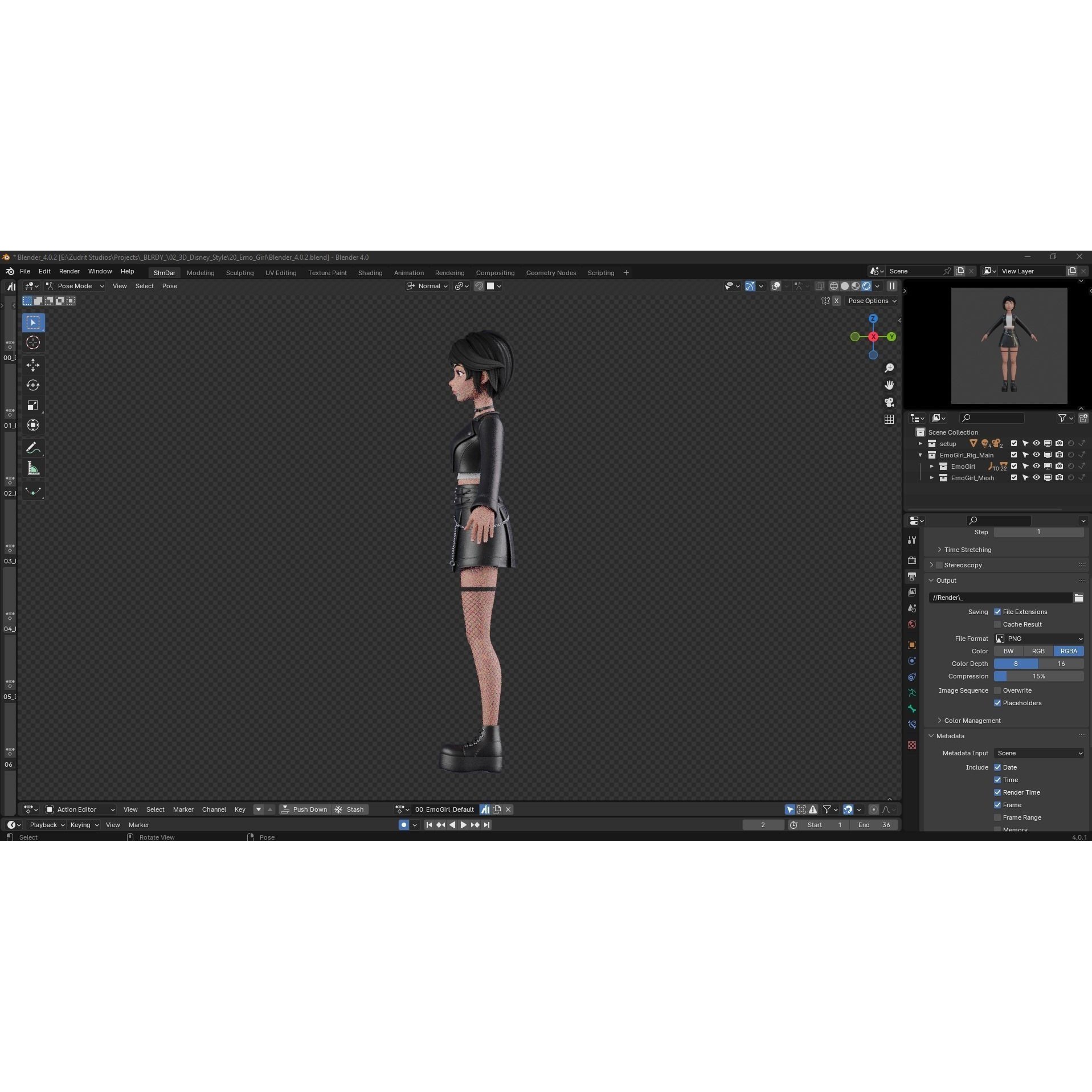The height and width of the screenshot is (1092, 1092).
Task: Open the Output Properties tab
Action: pyautogui.click(x=912, y=576)
